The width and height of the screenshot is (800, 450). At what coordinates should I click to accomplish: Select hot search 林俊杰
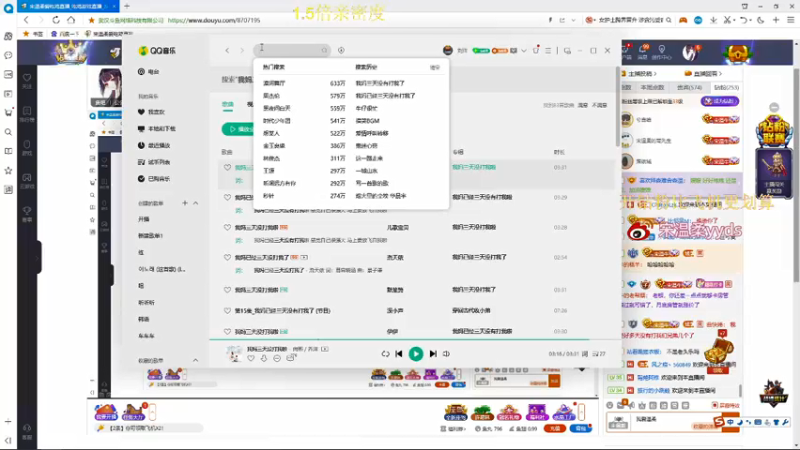point(271,158)
